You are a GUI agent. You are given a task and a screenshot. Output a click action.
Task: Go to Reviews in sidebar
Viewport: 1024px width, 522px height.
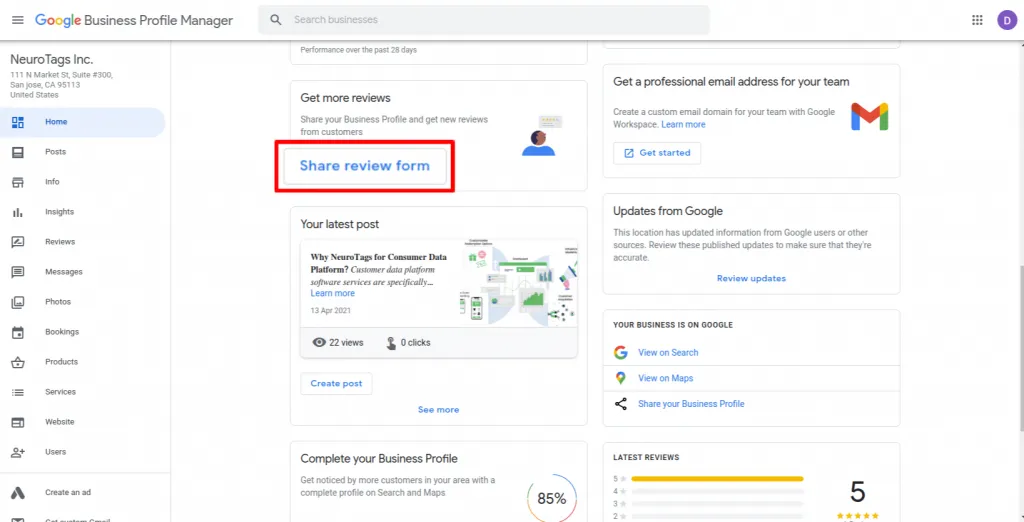(59, 242)
